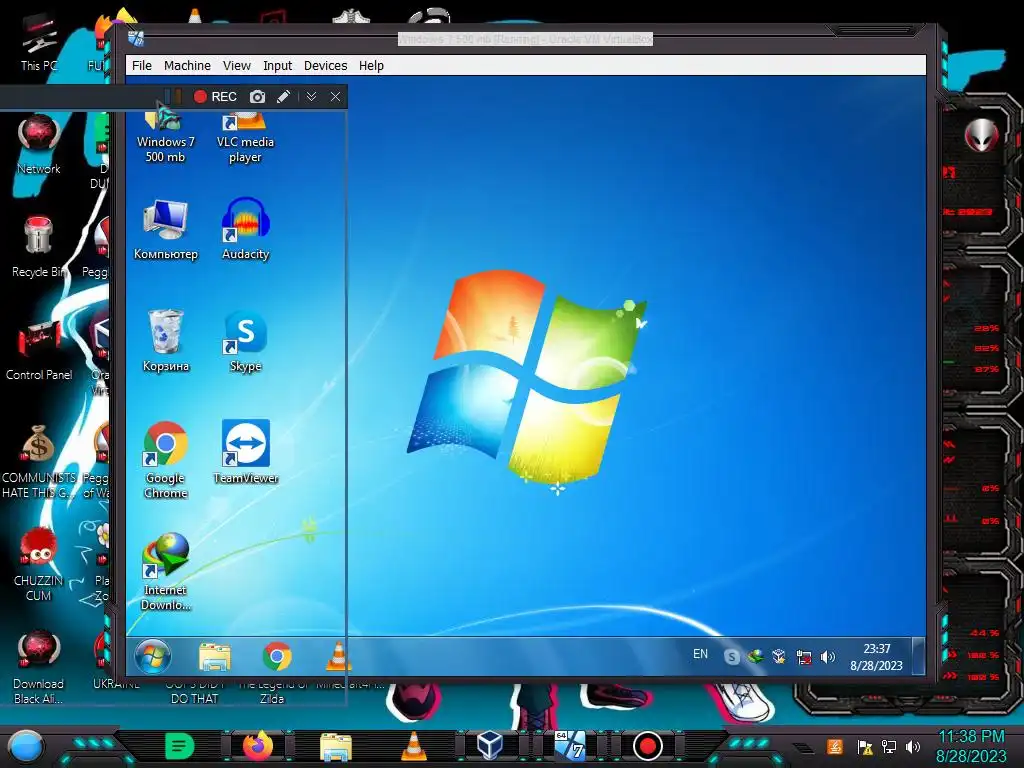Image resolution: width=1024 pixels, height=768 pixels.
Task: Click the host clock showing 11:38 PM
Action: pos(971,746)
